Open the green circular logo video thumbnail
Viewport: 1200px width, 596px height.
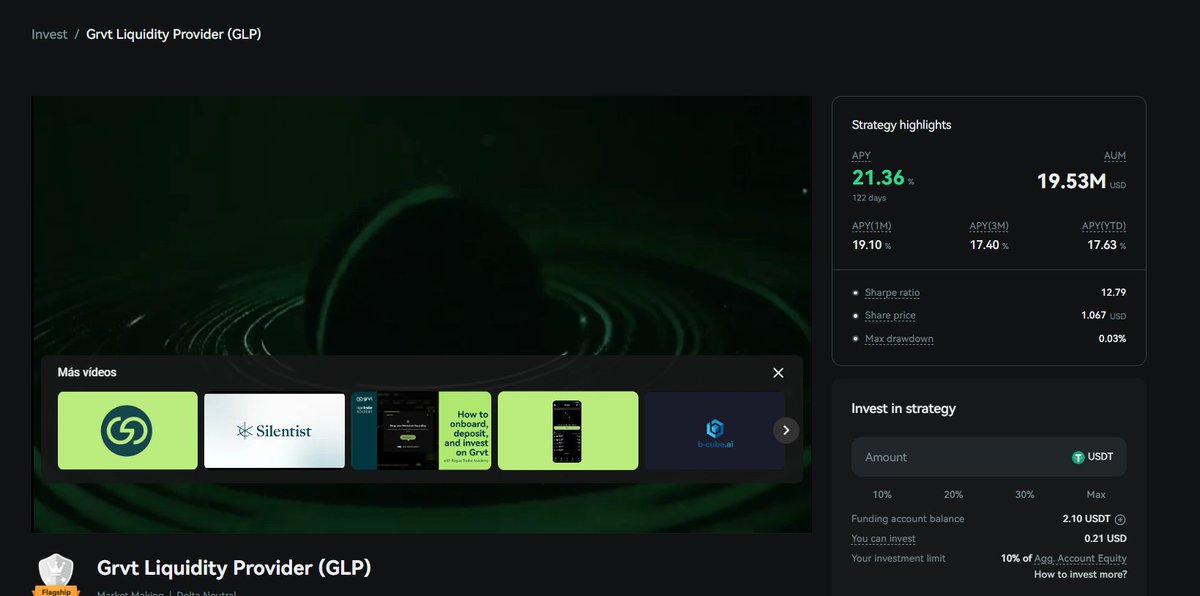(127, 430)
